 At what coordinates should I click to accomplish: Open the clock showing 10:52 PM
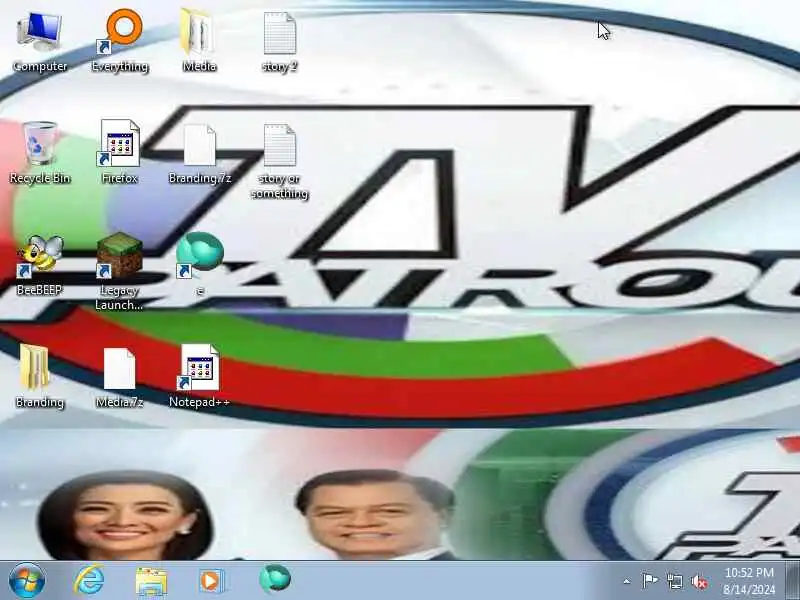[749, 581]
